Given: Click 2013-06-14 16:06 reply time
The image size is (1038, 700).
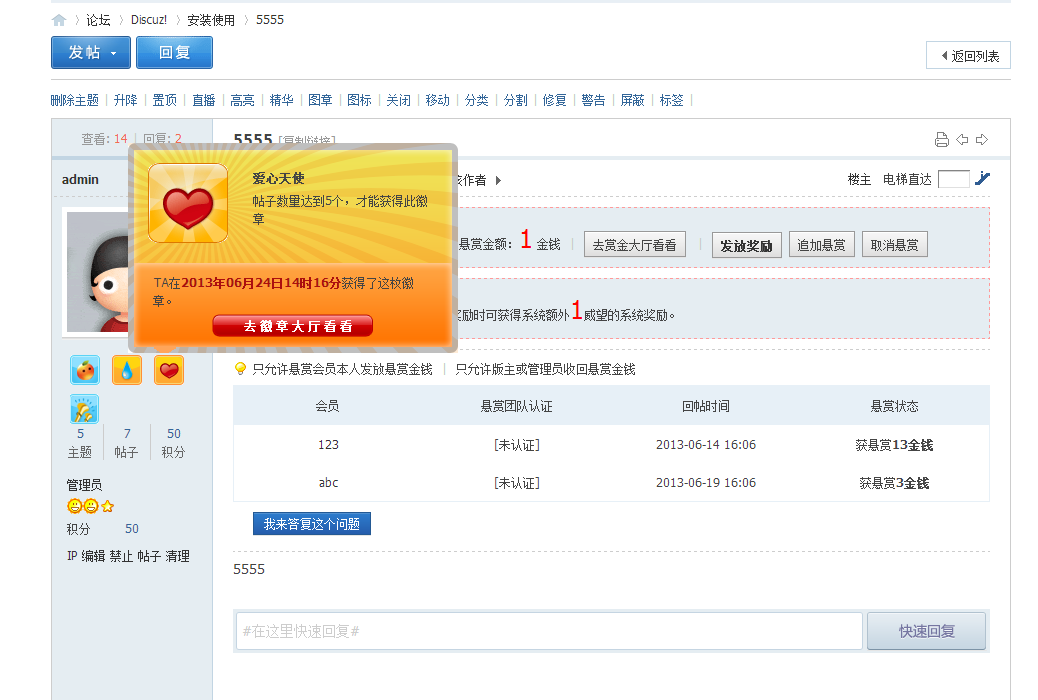Looking at the screenshot, I should click(706, 444).
